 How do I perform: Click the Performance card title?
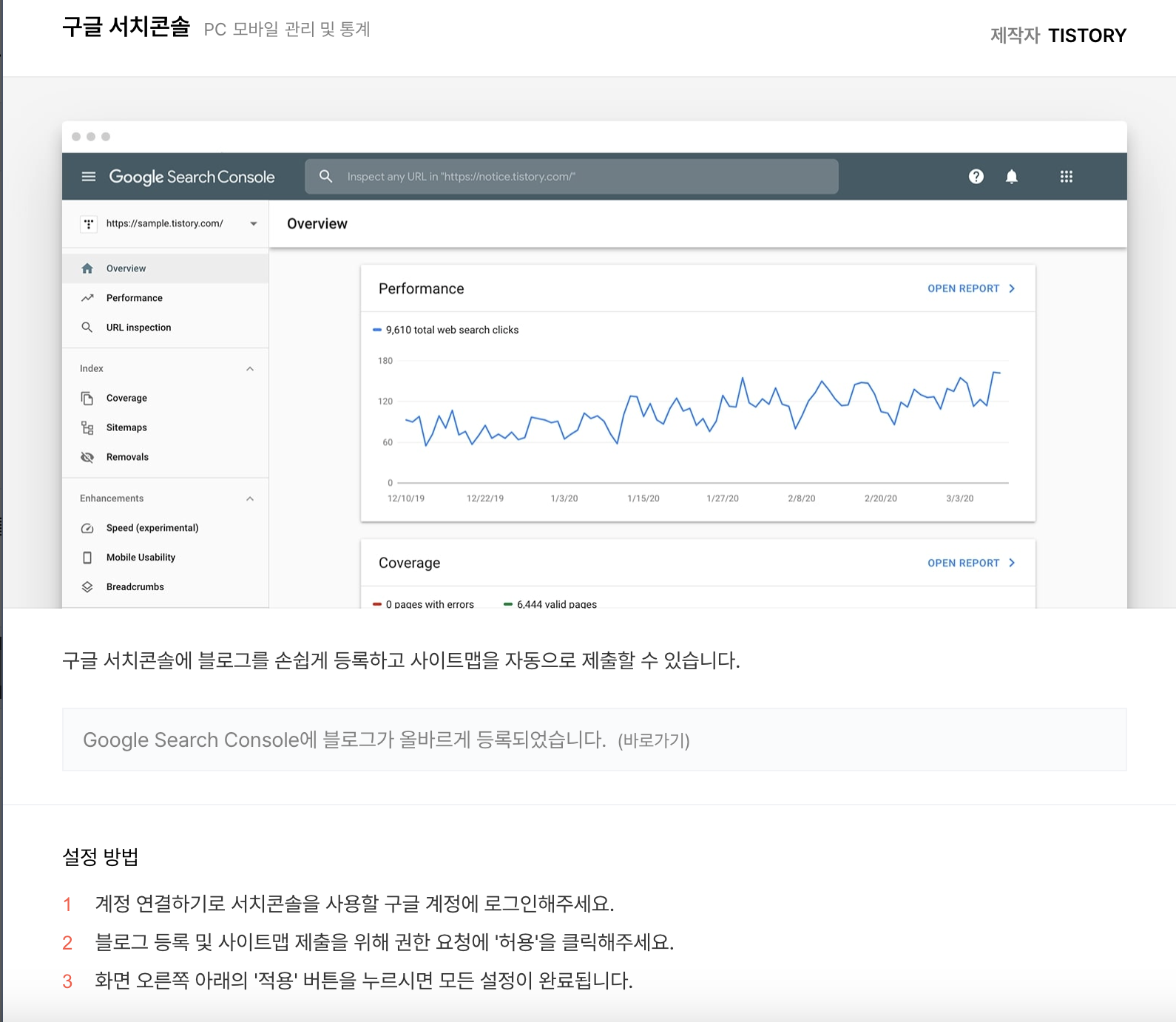[x=422, y=288]
